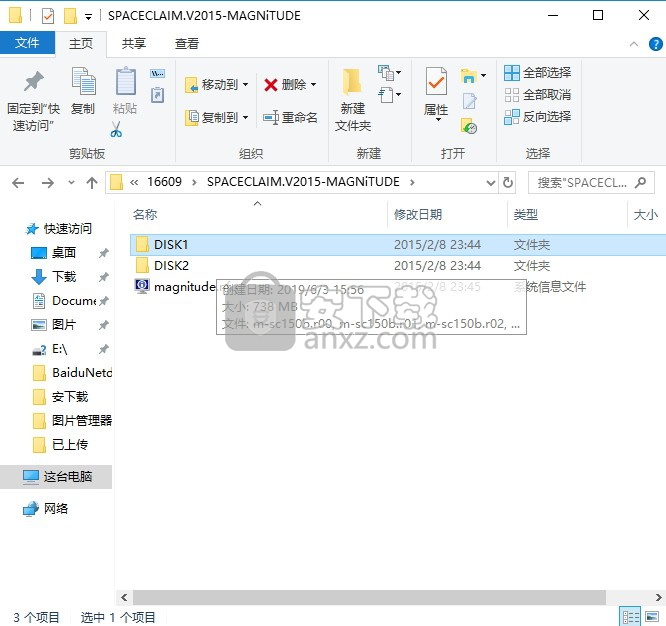Expand Properties dropdown arrow under 属性

[438, 120]
